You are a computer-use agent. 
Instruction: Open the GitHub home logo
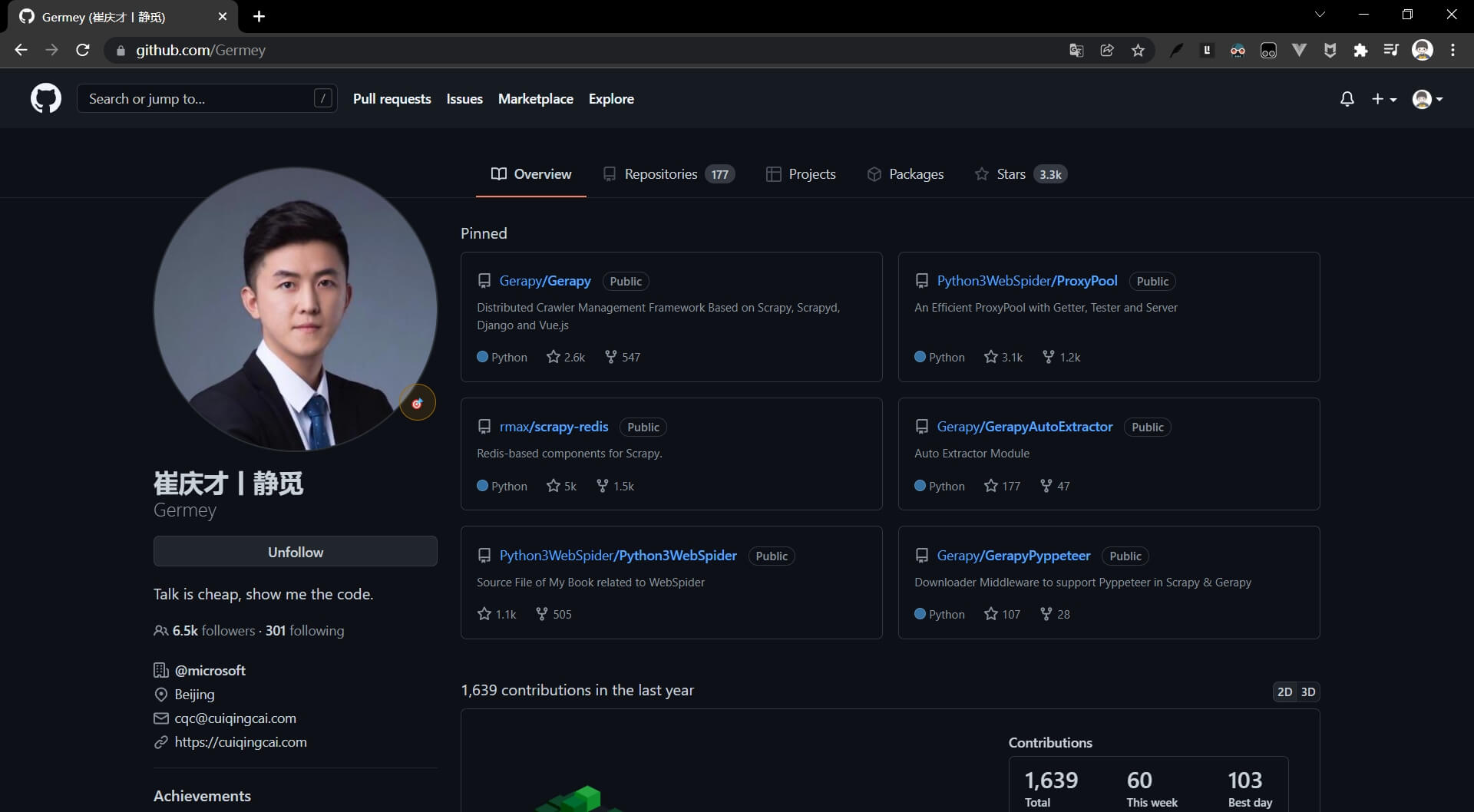click(x=46, y=99)
